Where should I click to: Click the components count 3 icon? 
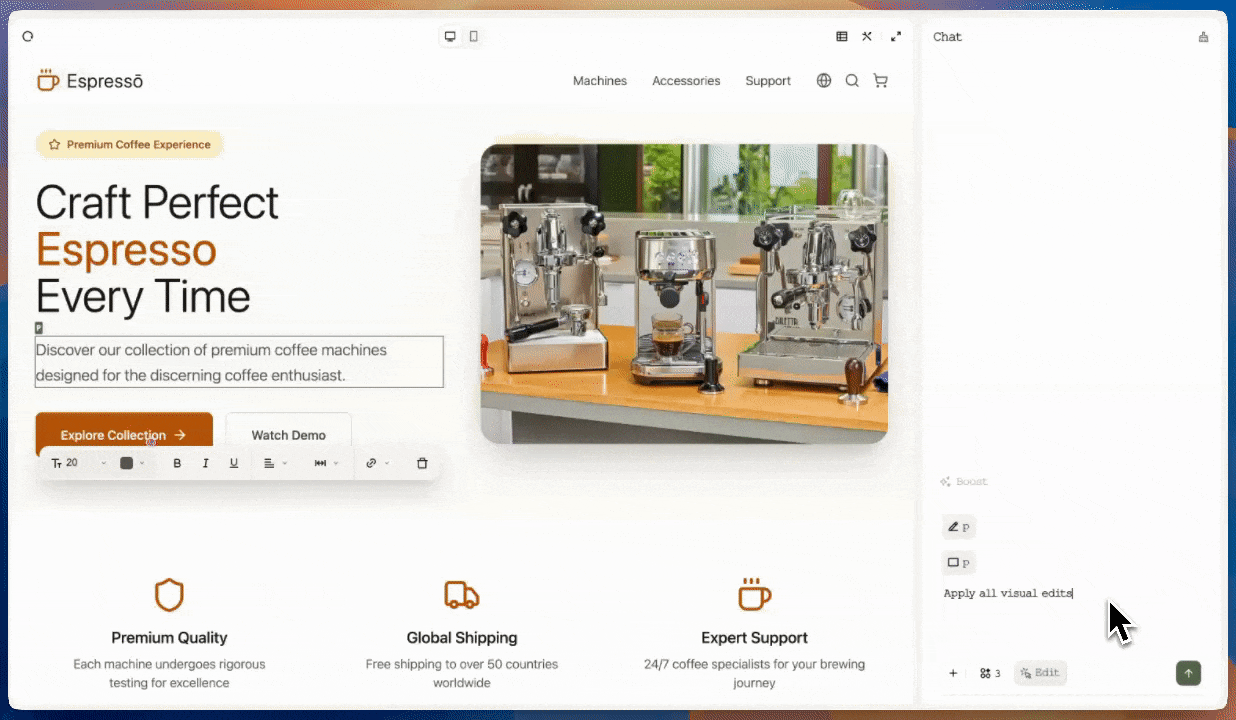click(990, 673)
